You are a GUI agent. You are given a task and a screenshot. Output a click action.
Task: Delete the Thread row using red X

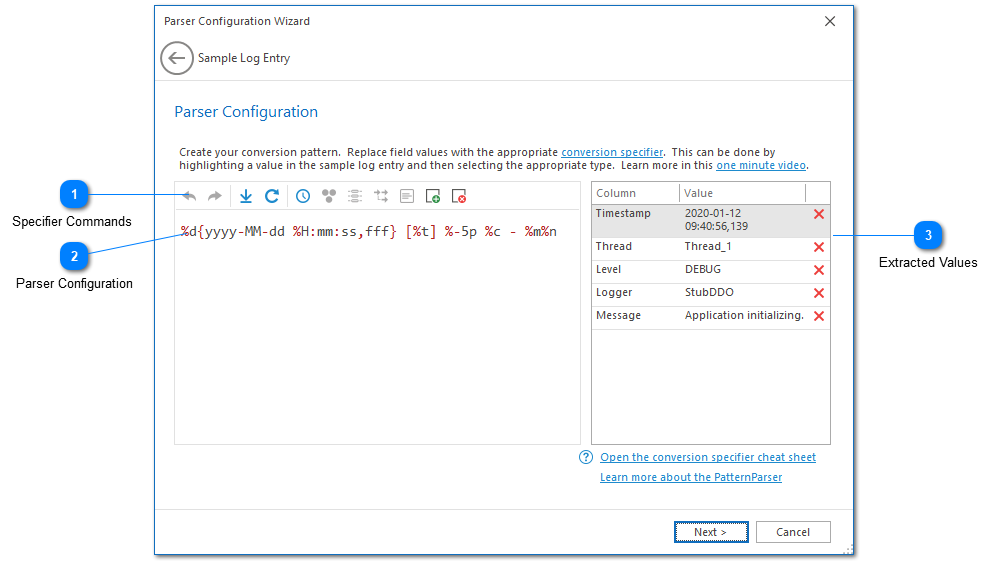[819, 247]
